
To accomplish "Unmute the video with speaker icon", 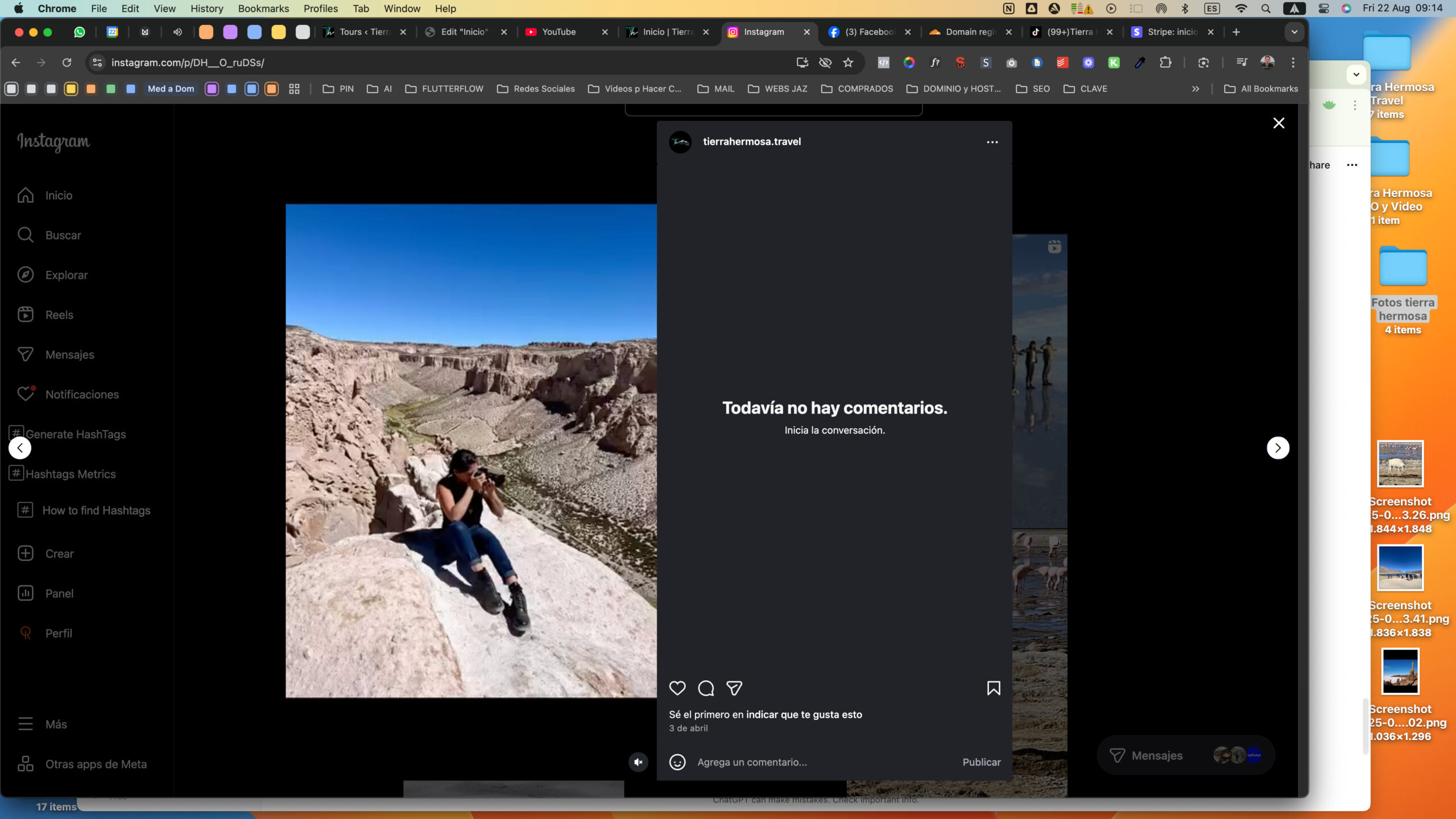I will pos(638,762).
